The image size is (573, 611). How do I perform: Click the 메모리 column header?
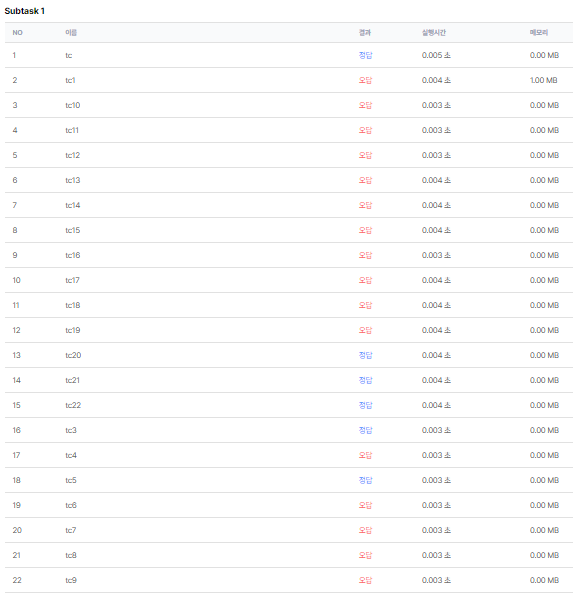(x=539, y=33)
